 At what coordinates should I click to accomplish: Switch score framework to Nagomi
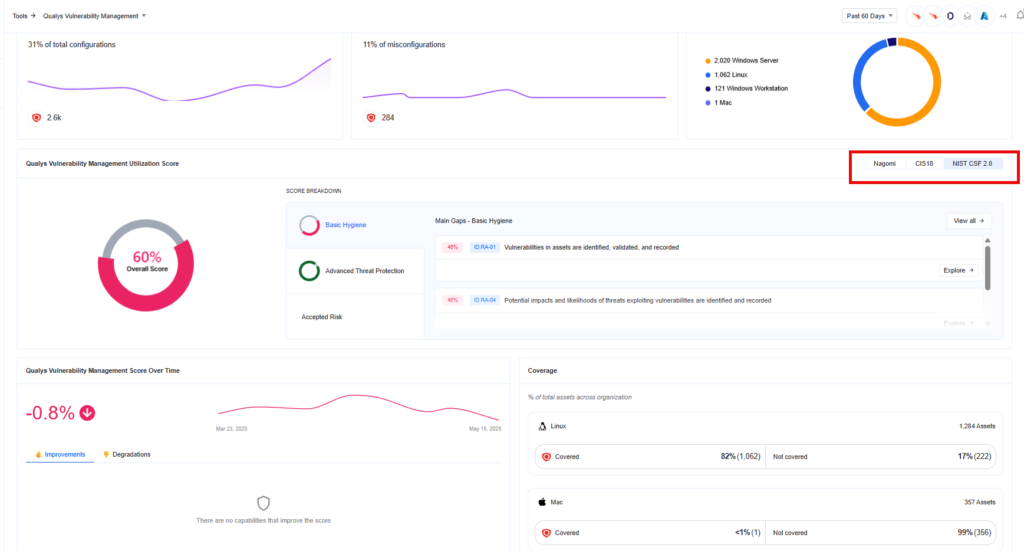tap(884, 163)
